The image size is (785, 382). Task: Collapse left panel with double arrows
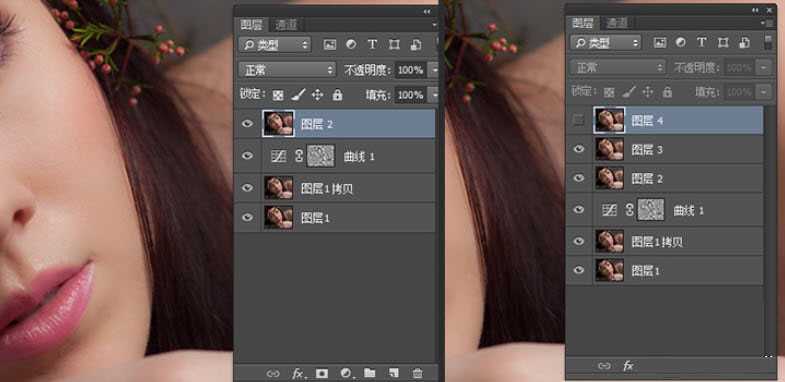click(x=427, y=11)
